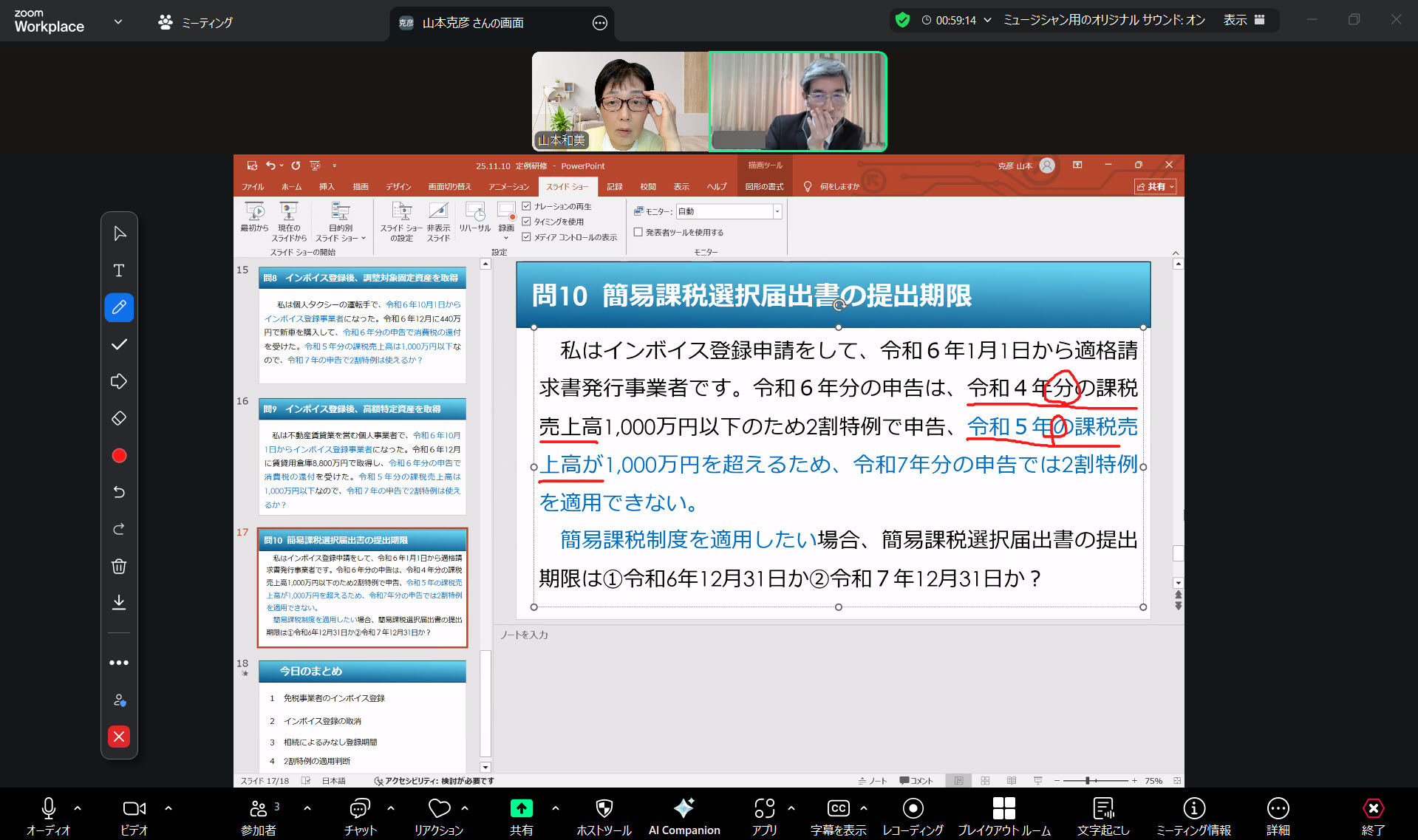This screenshot has height=840, width=1418.
Task: Select slide 16 thumbnail in slide panel
Action: pos(362,457)
